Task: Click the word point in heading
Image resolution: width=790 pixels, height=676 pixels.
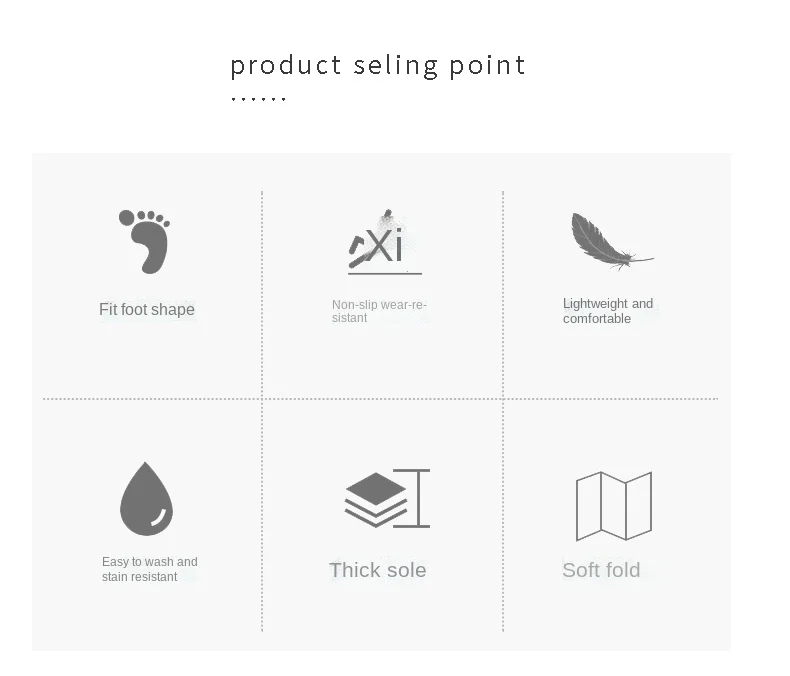Action: (487, 66)
